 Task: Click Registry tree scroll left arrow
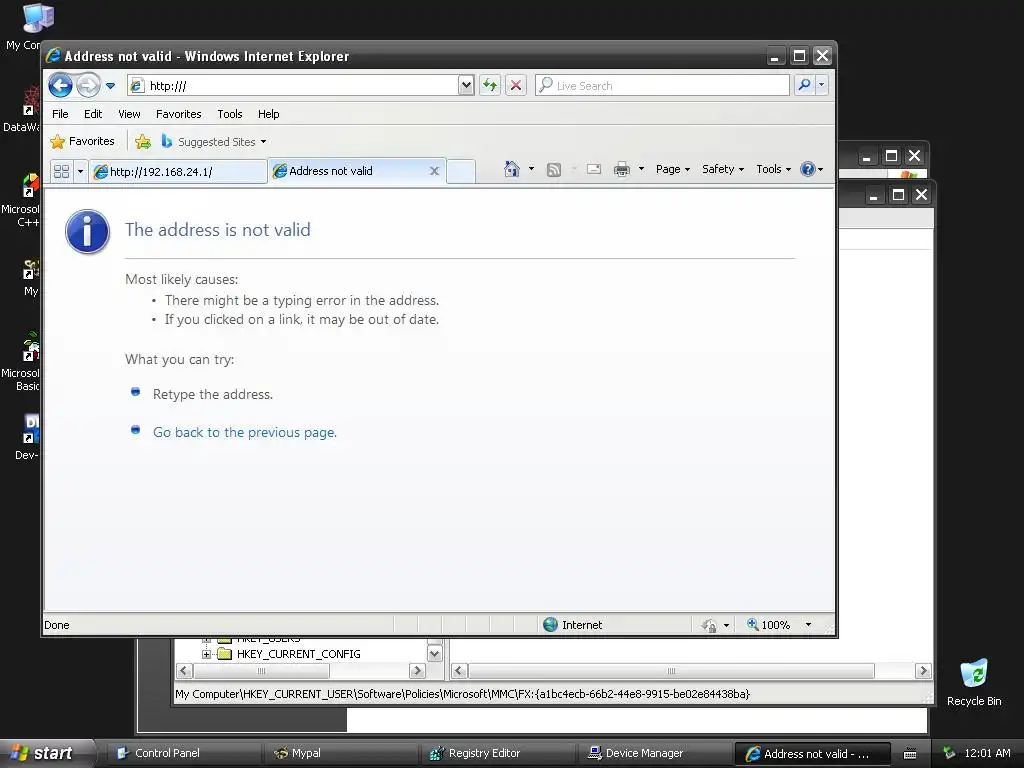pos(184,671)
